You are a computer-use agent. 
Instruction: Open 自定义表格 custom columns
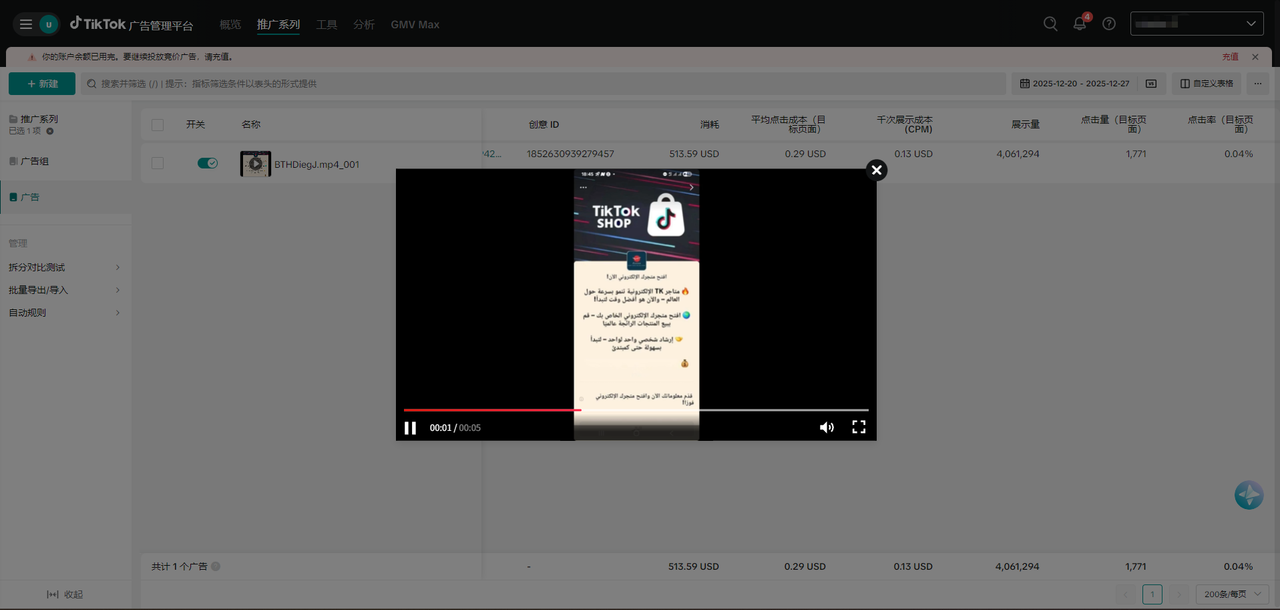[x=1206, y=84]
